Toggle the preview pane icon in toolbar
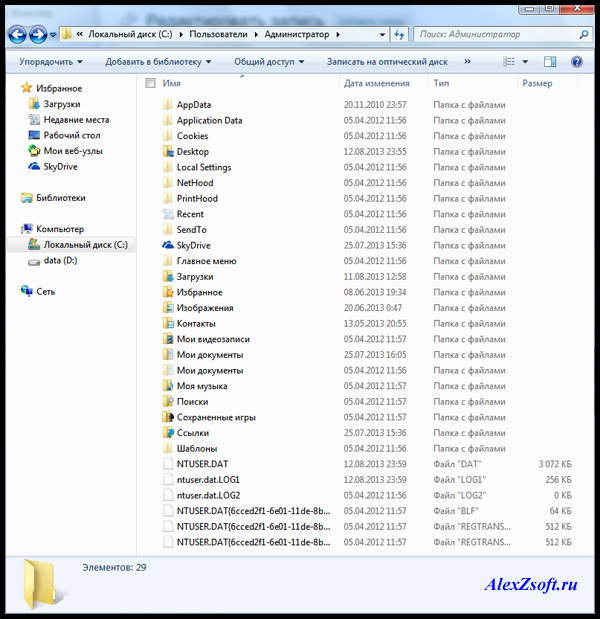 click(x=549, y=61)
